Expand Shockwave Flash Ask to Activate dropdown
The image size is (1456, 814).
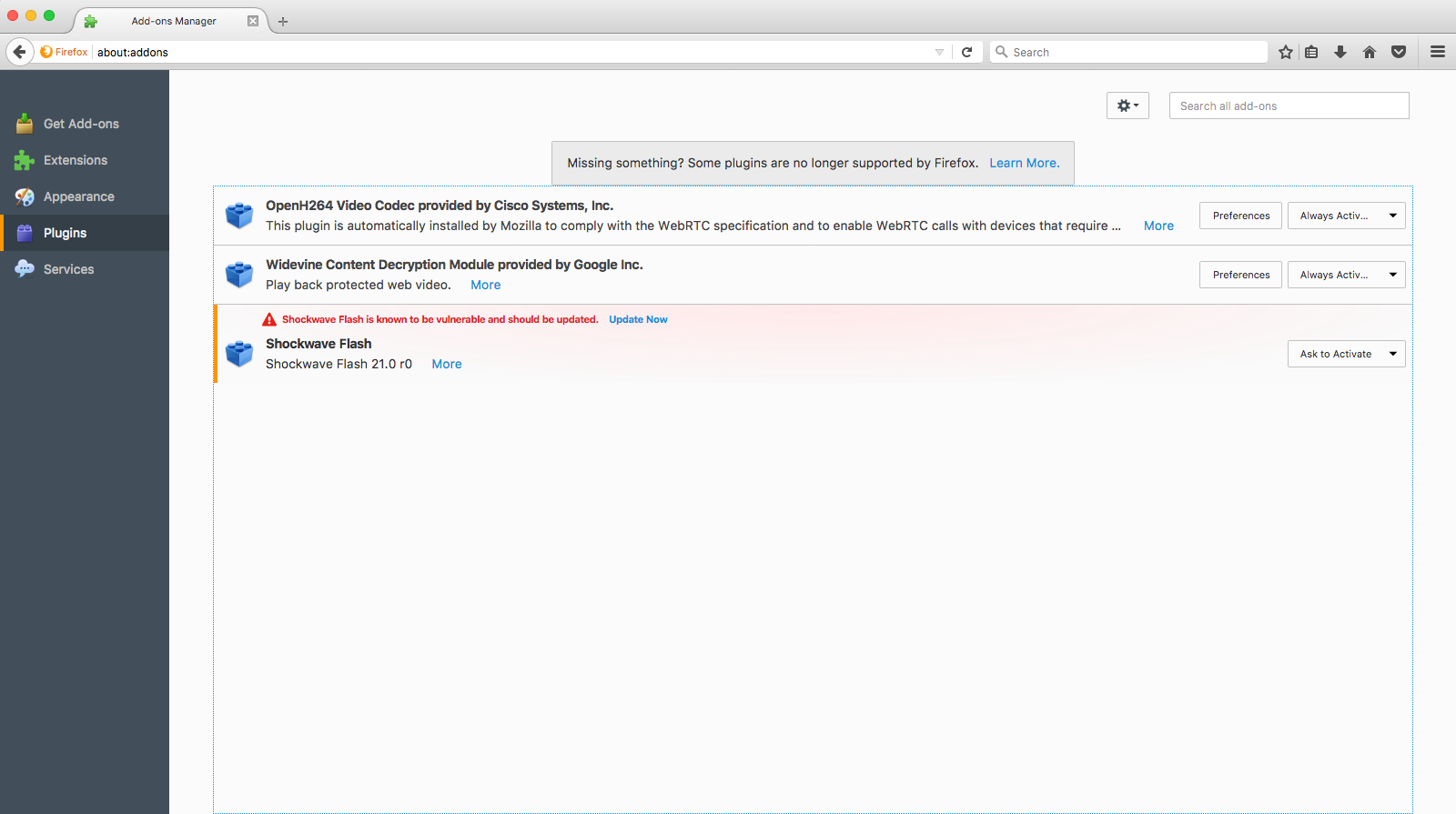(1346, 354)
